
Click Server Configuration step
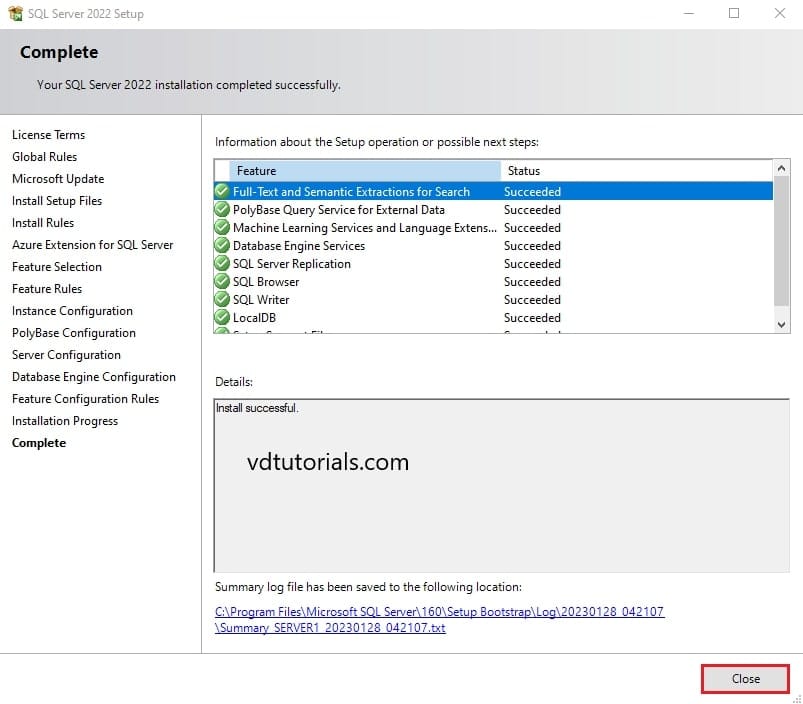67,355
